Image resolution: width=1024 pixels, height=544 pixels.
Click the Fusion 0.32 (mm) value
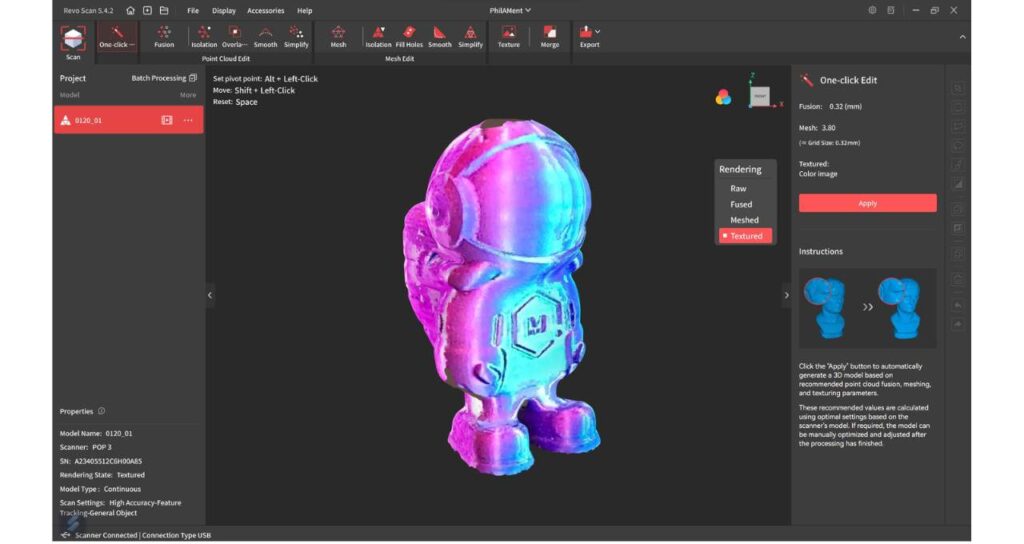(x=845, y=106)
